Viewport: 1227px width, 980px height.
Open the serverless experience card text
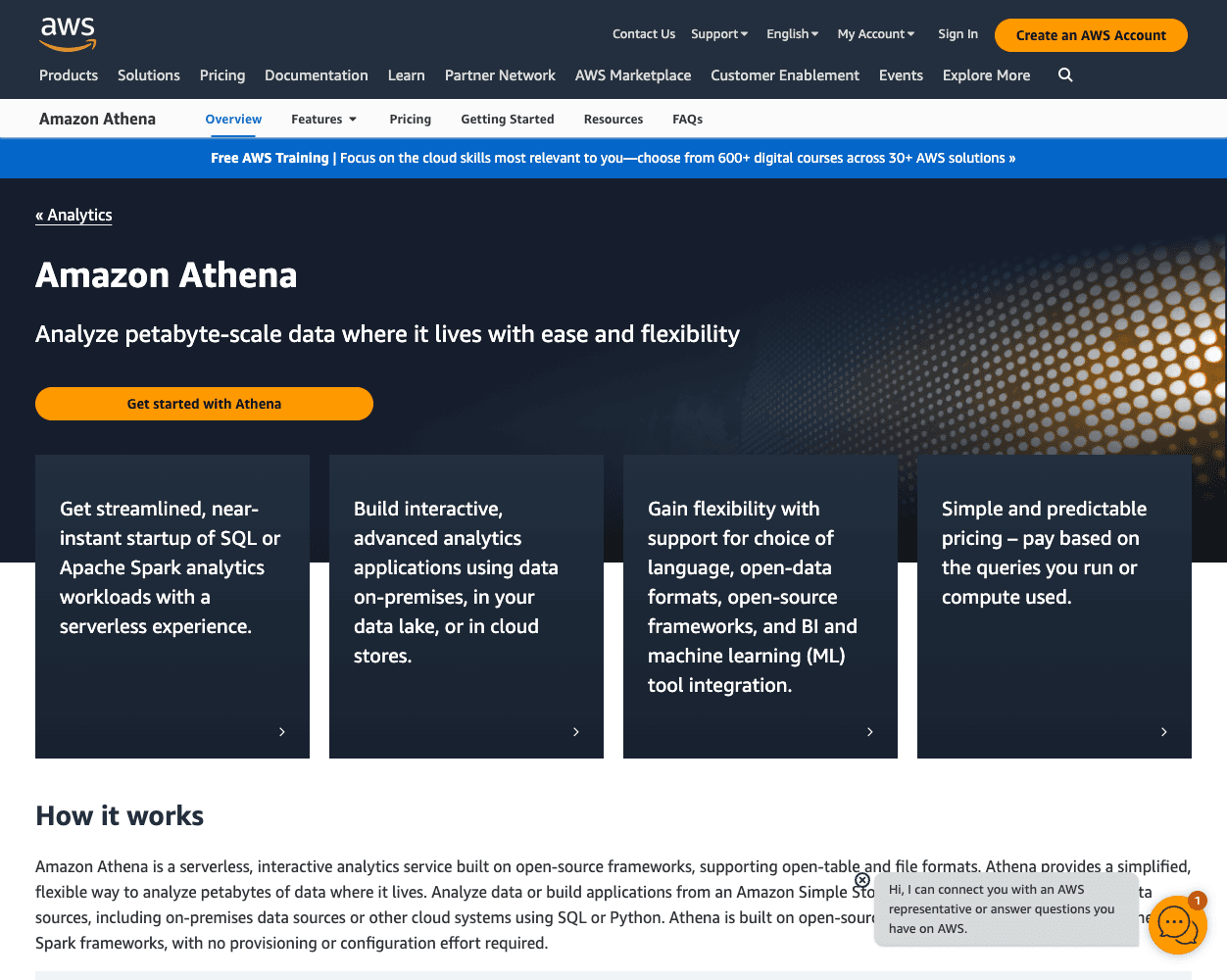tap(170, 567)
